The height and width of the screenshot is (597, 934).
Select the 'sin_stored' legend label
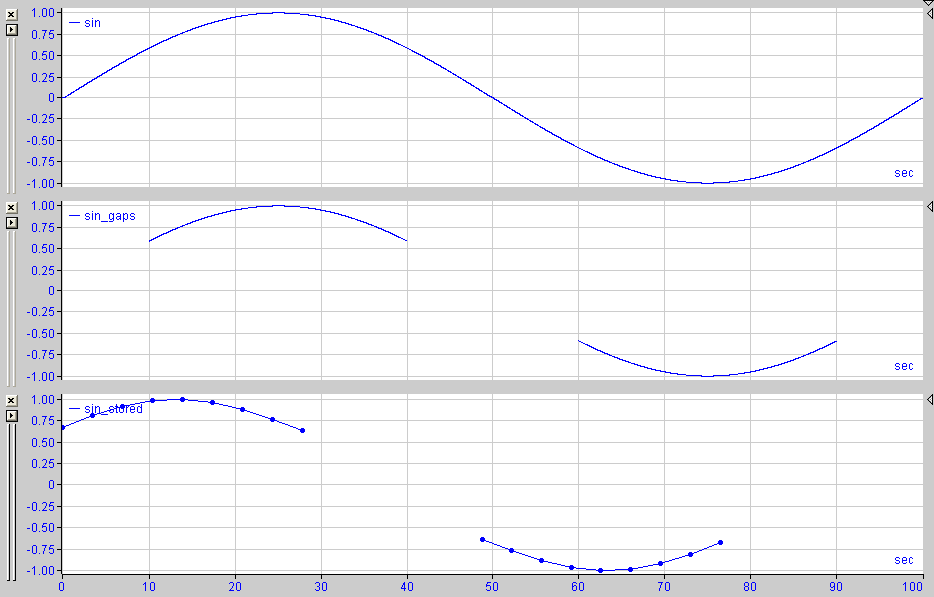113,409
